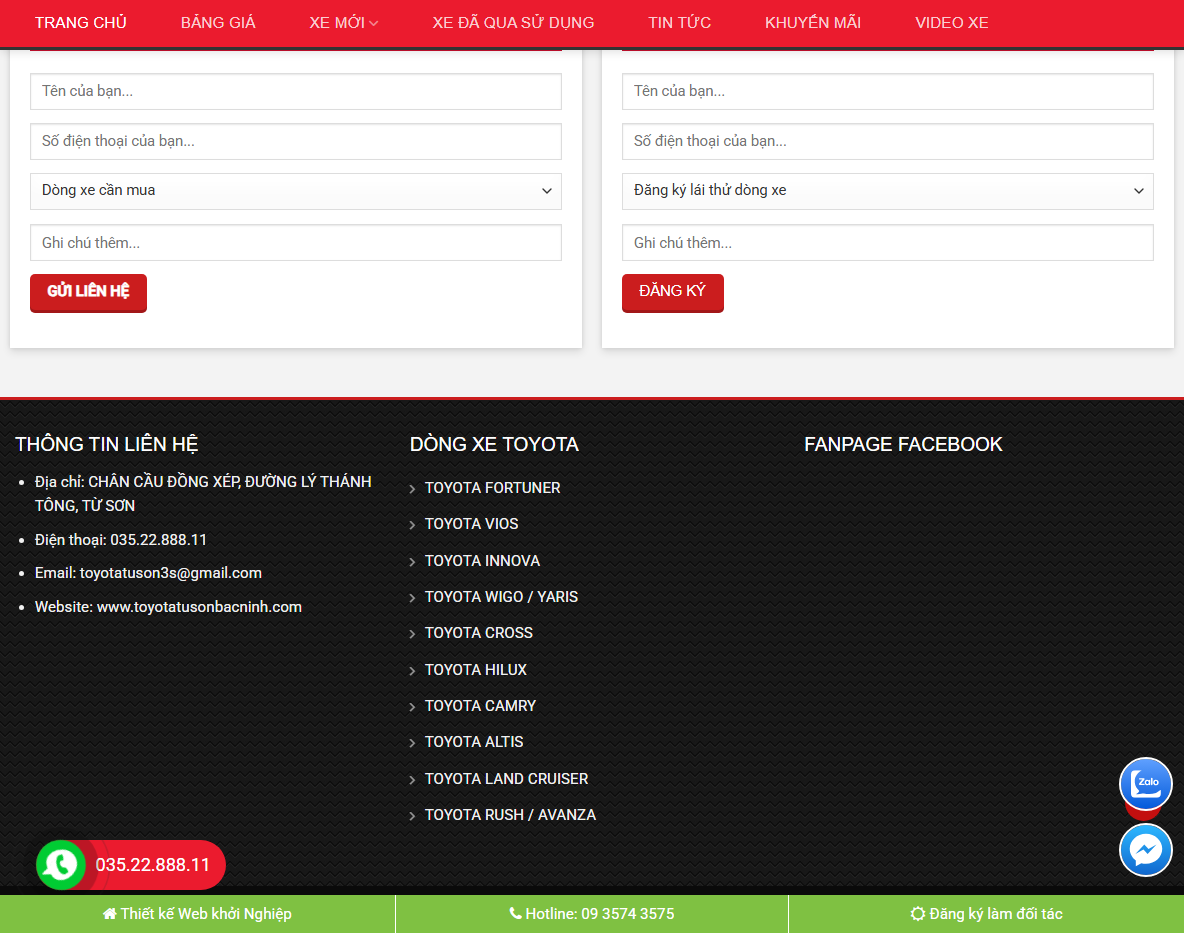Open the Dòng xe cần mua dropdown
Screen dimensions: 1184x933
coord(296,190)
